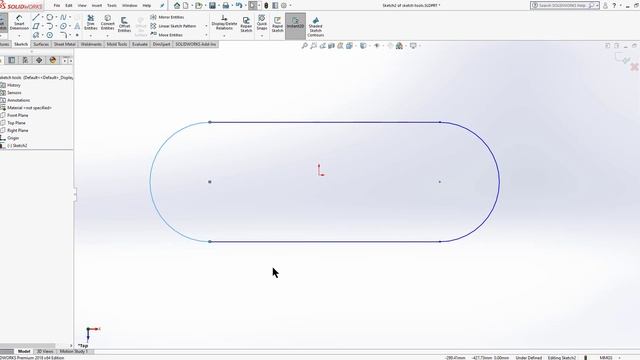Select the Sketch Fillet tool
The image size is (640, 360).
click(63, 35)
